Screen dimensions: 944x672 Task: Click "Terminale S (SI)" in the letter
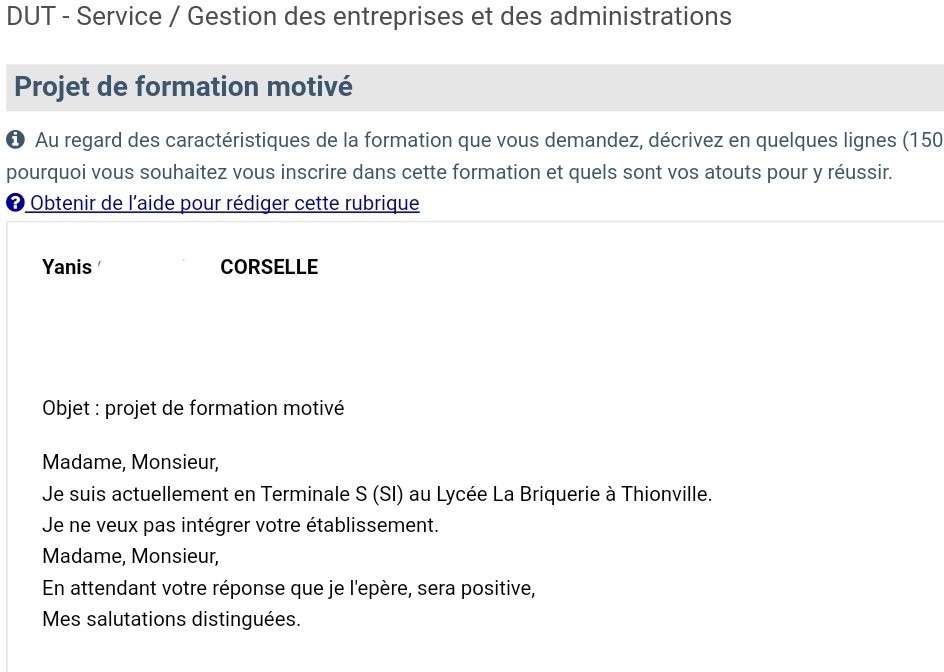click(x=324, y=494)
